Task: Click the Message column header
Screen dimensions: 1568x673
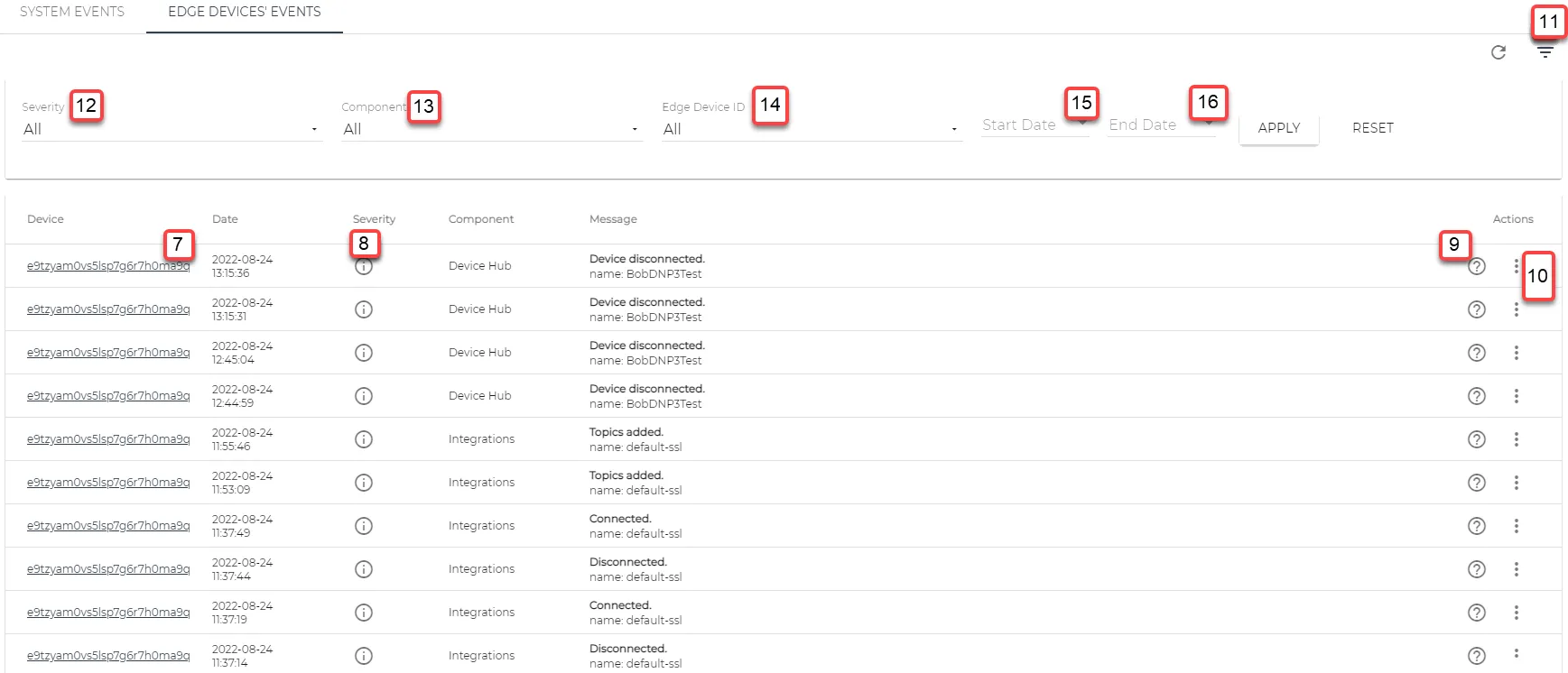Action: pos(613,219)
